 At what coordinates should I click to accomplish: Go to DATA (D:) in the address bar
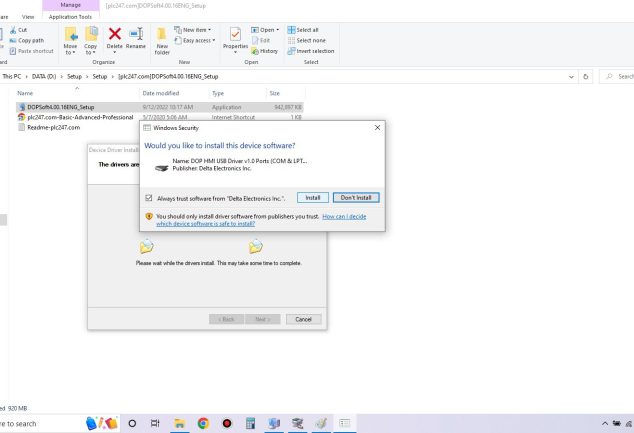(44, 76)
